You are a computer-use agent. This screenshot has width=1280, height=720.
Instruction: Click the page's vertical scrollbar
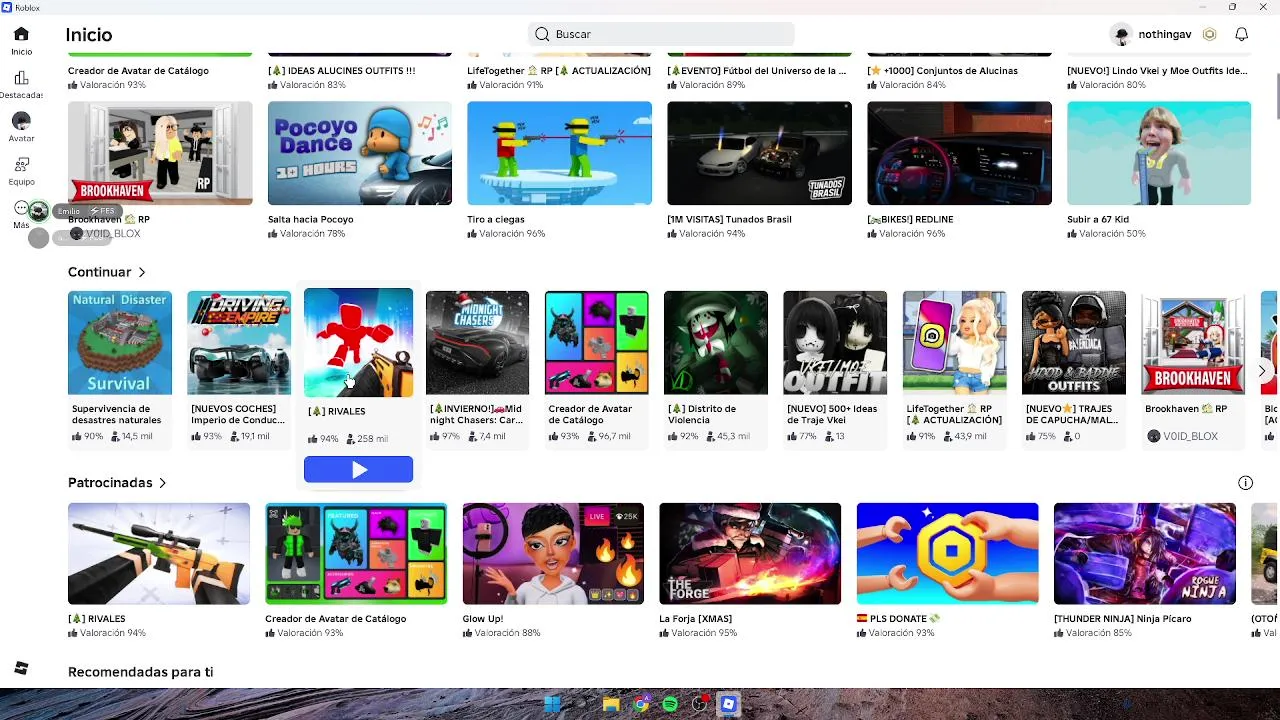1276,96
